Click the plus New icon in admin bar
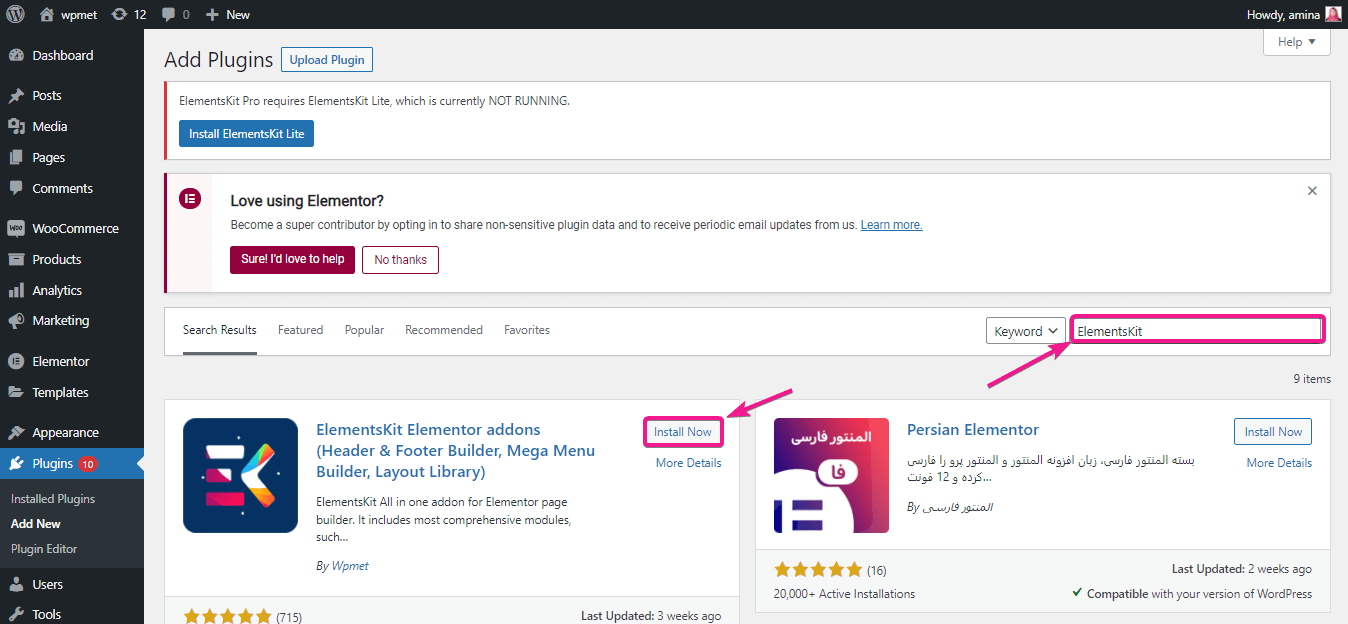Screen dimensions: 1348x624 tap(212, 14)
